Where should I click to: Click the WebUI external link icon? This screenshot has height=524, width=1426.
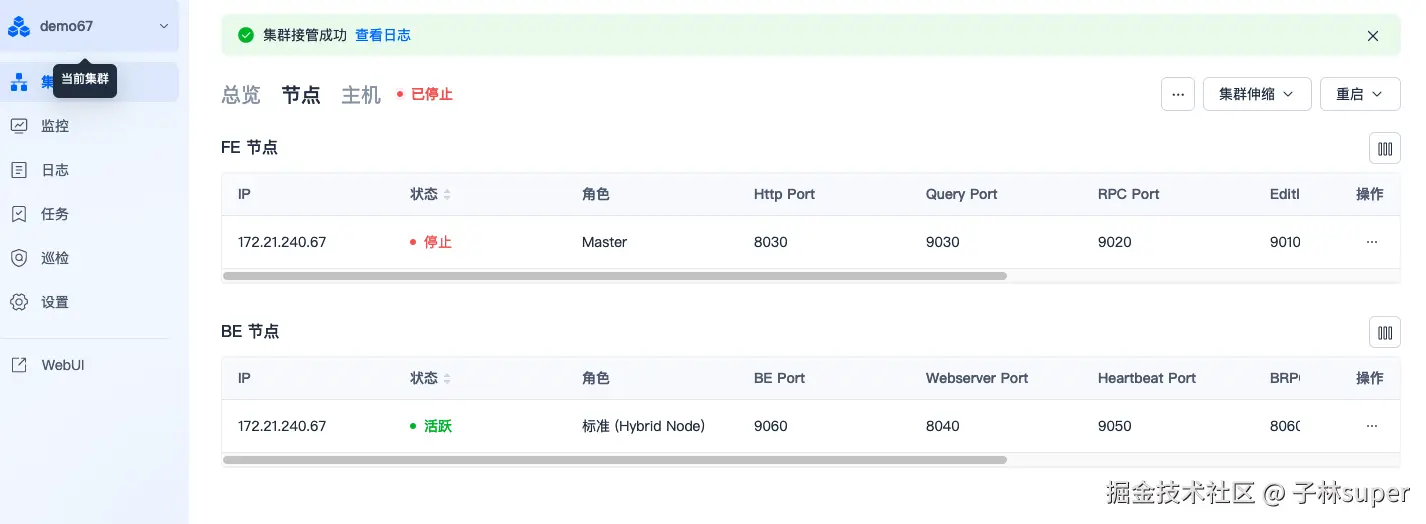point(19,365)
